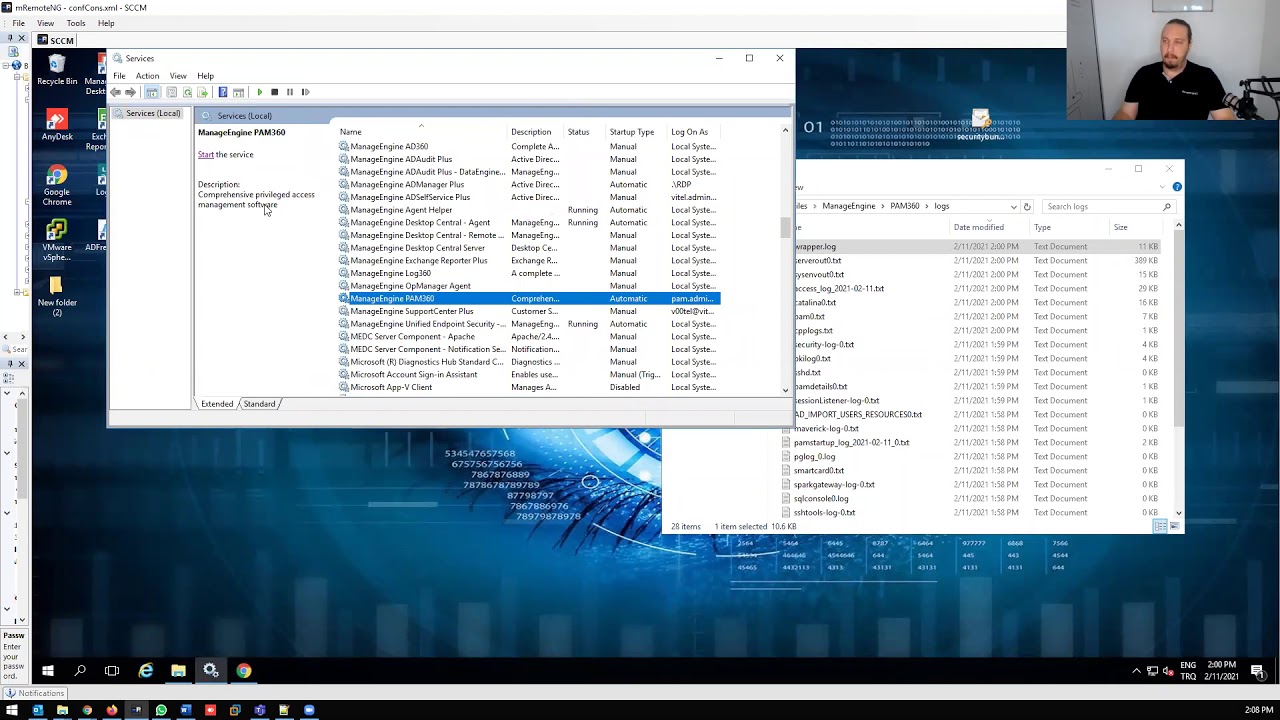Open the mRemoteNG File menu
Screen dimensions: 1280x720
click(x=19, y=23)
